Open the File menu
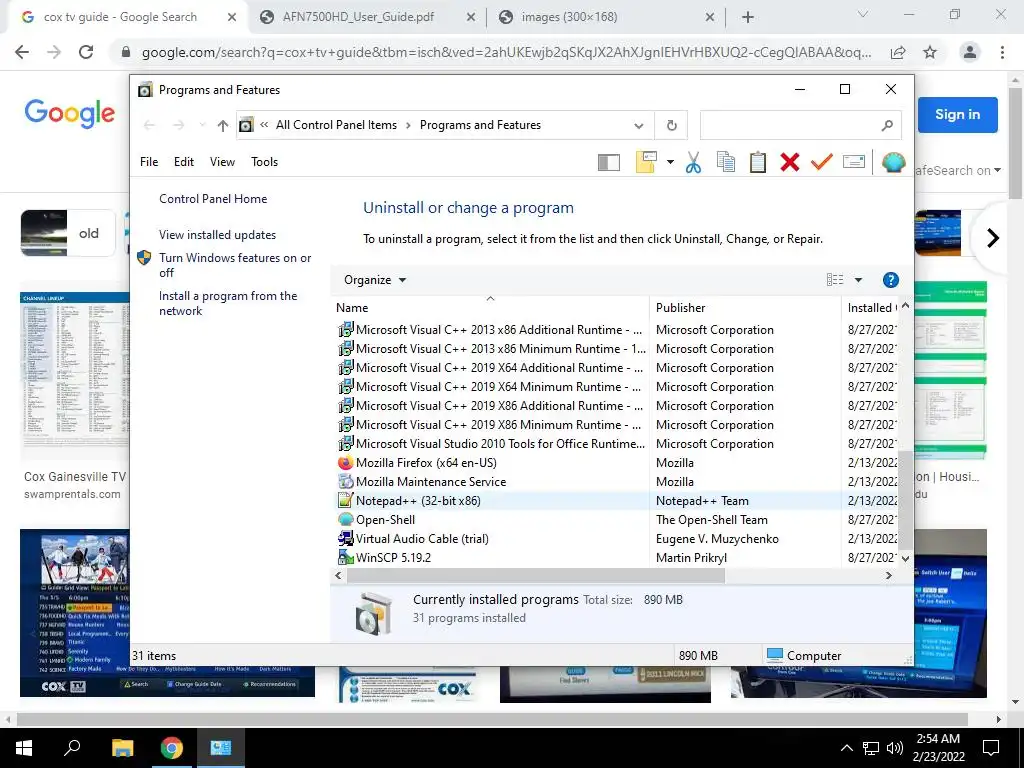The width and height of the screenshot is (1024, 768). 149,162
